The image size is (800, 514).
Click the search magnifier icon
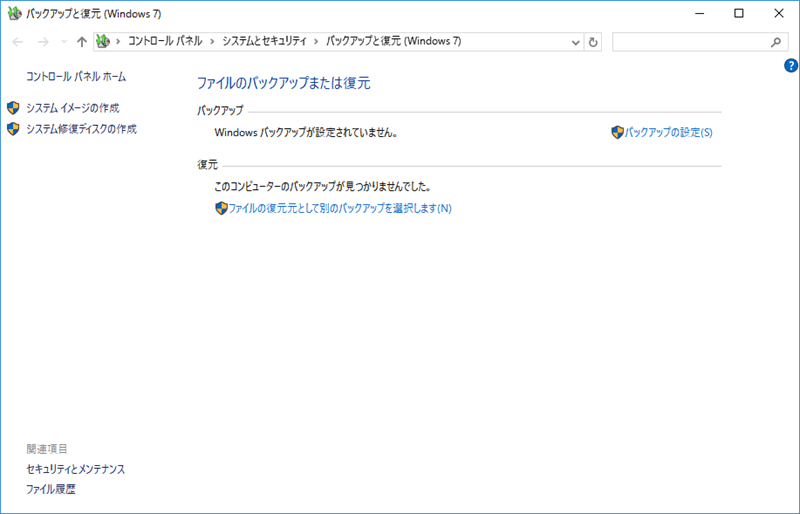coord(776,42)
